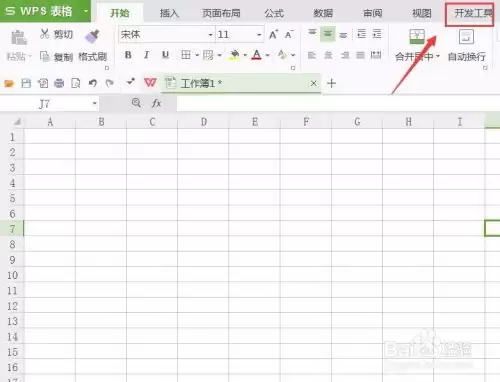Open the font name dropdown

(210, 35)
